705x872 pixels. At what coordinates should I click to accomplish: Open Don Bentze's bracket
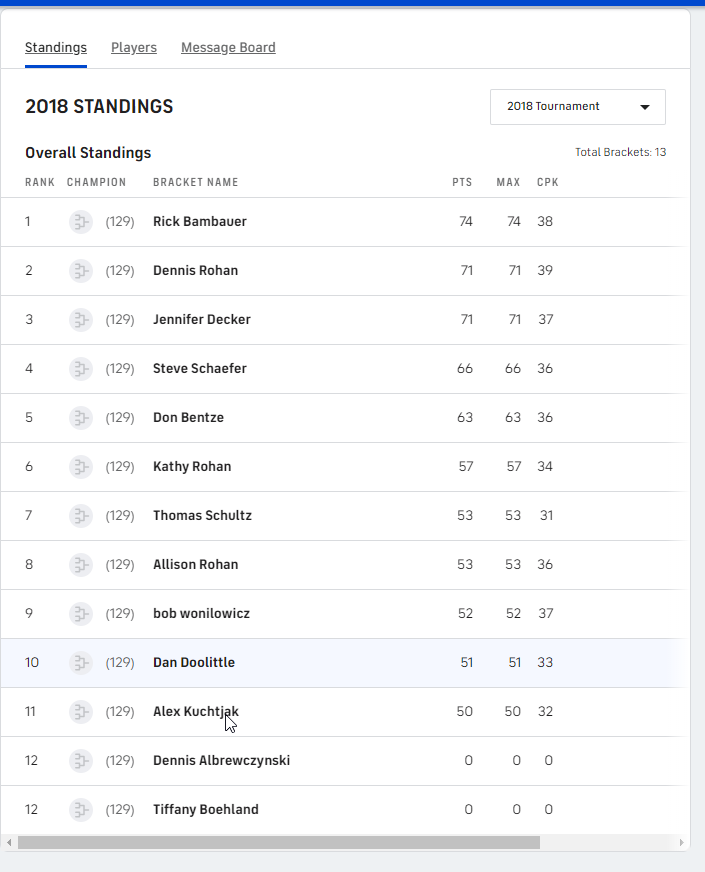(188, 418)
